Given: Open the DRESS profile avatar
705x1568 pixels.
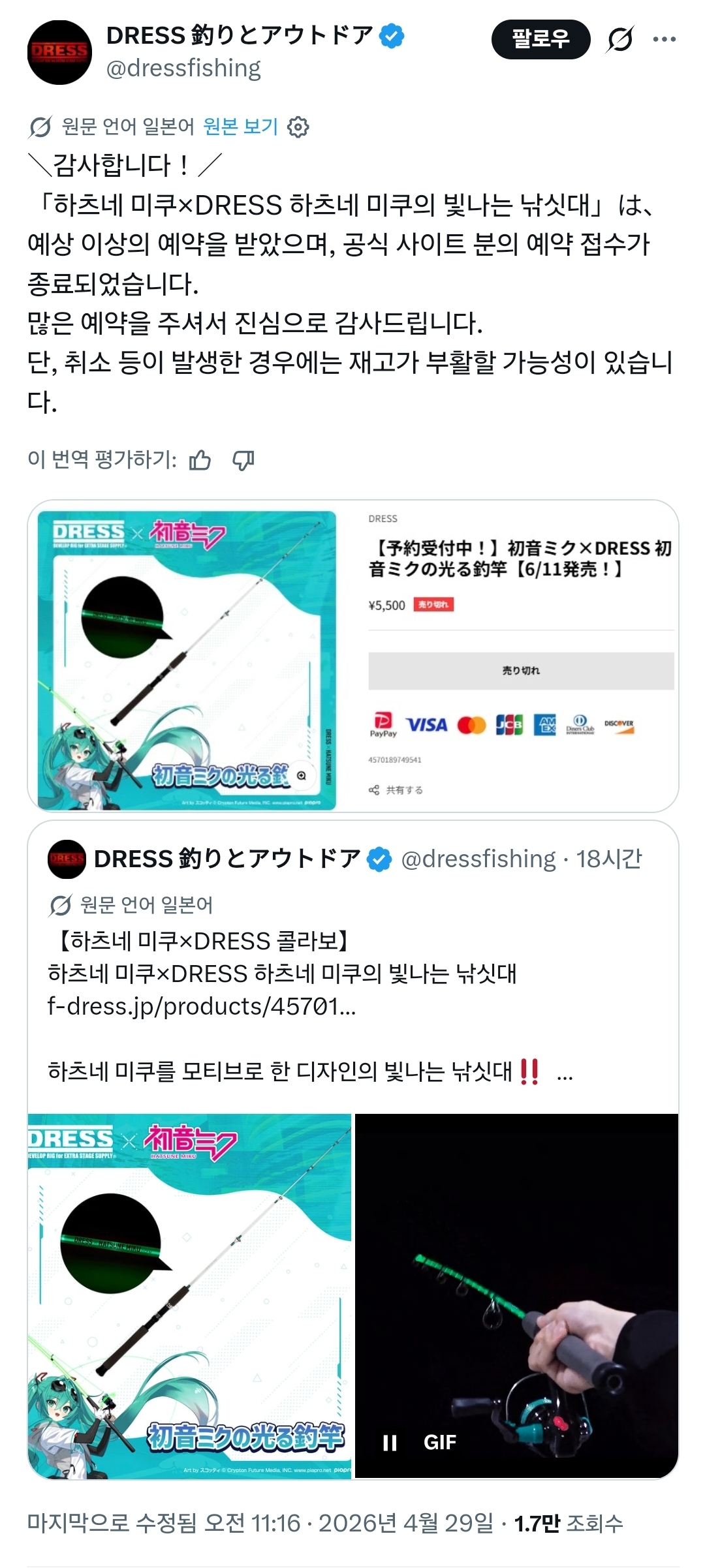Looking at the screenshot, I should (x=59, y=52).
